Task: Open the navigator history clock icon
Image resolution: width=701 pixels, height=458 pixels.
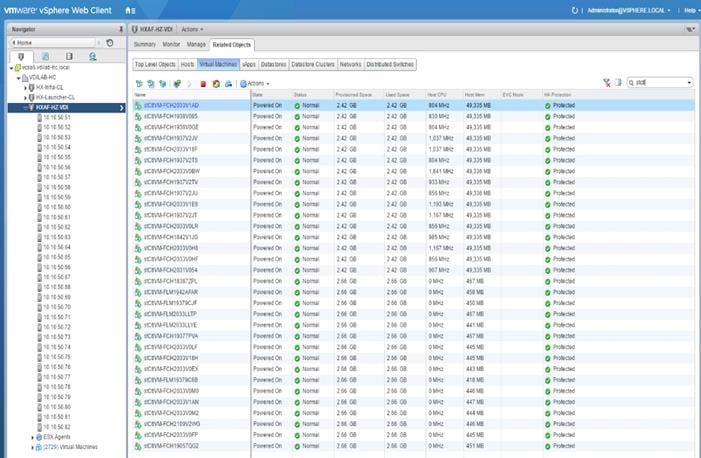Action: (110, 42)
